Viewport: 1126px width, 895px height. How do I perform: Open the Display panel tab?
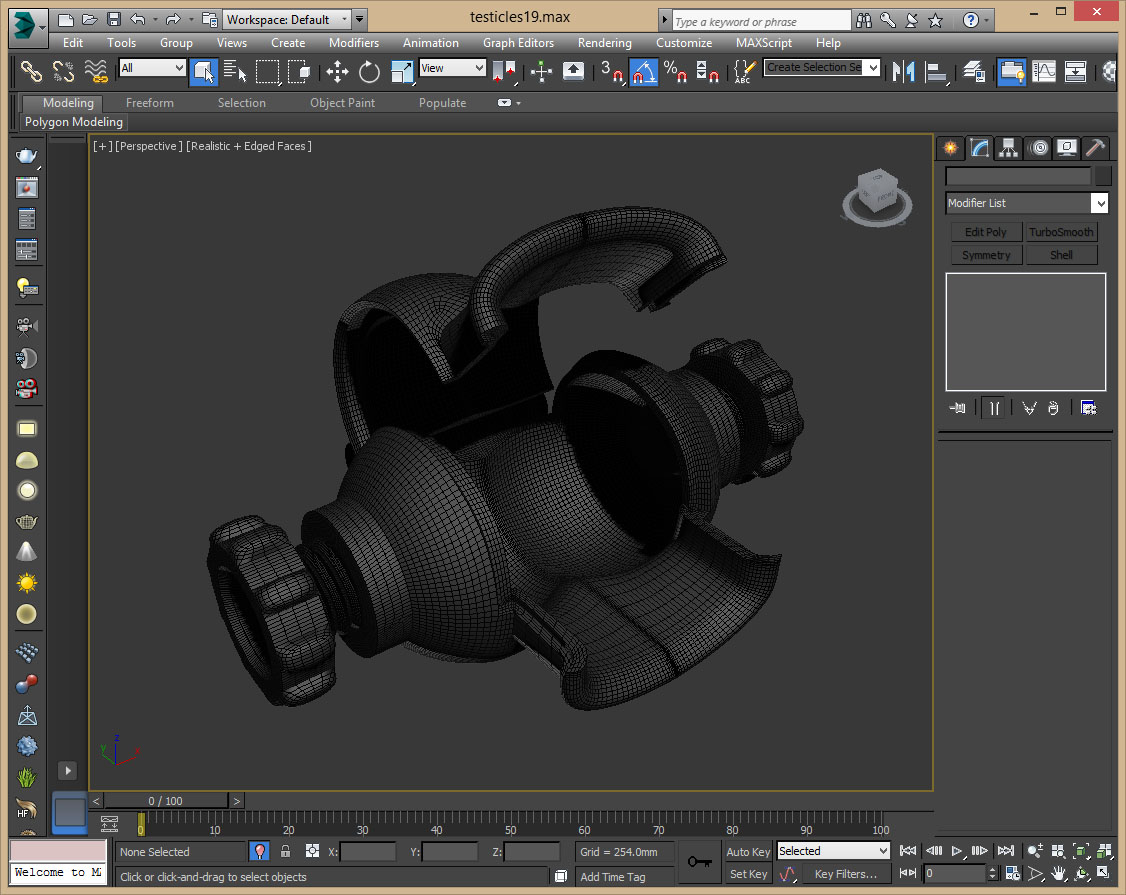pos(1067,148)
